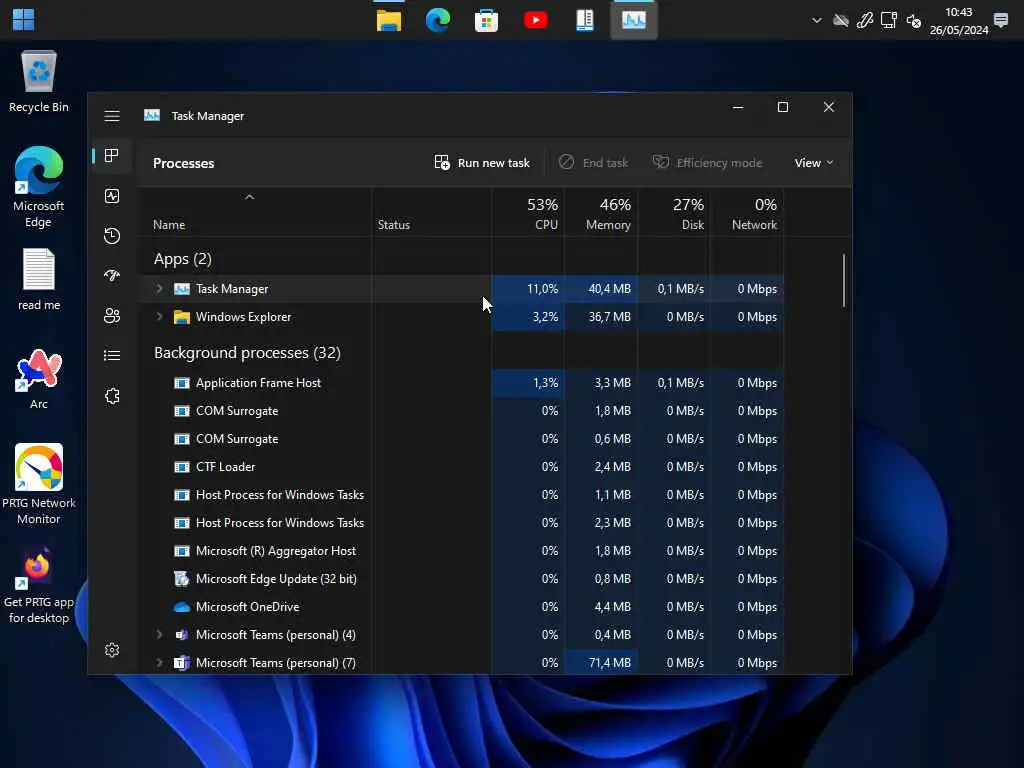Expand Microsoft Teams (personal) (7) group
The height and width of the screenshot is (768, 1024).
(159, 663)
